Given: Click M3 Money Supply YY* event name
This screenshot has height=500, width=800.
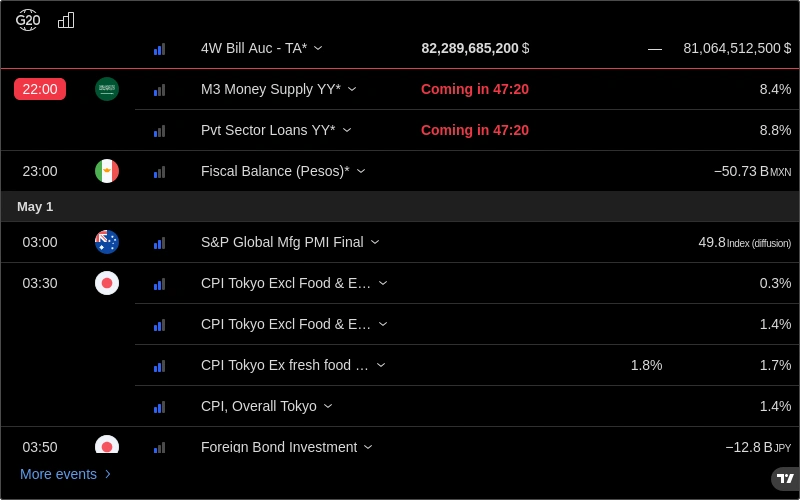Looking at the screenshot, I should (271, 89).
